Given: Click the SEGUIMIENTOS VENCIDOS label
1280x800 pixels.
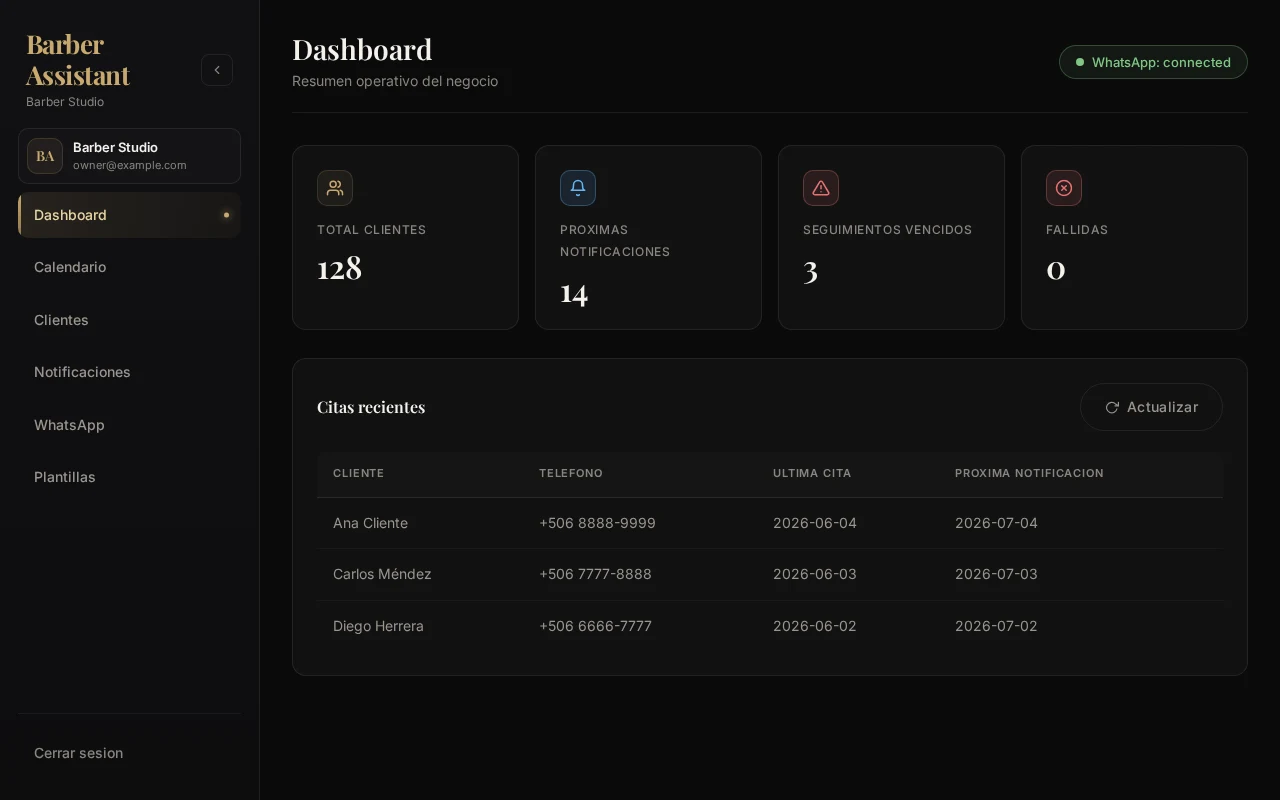Looking at the screenshot, I should [x=887, y=230].
